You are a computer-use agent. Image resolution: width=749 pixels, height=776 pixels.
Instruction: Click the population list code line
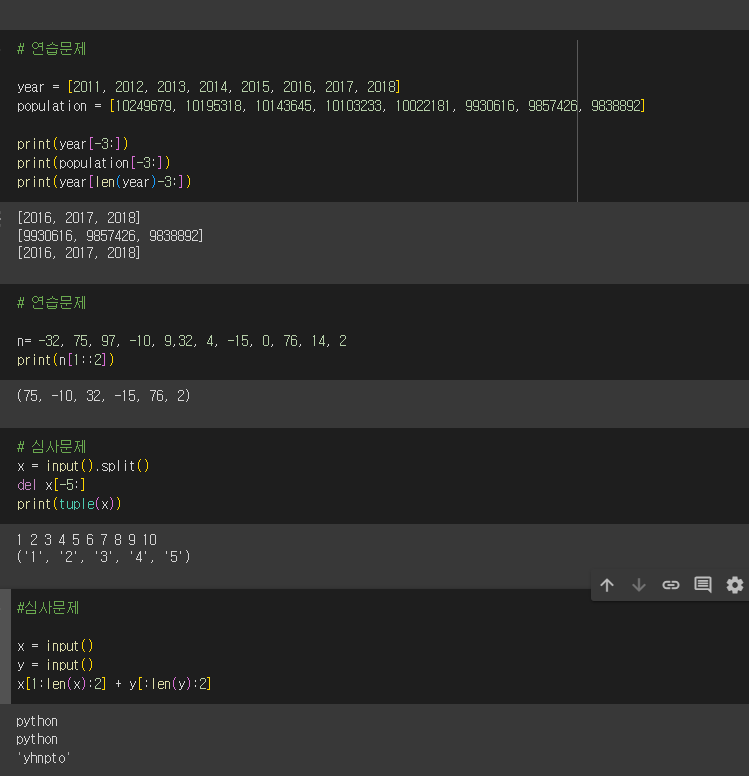click(x=331, y=106)
